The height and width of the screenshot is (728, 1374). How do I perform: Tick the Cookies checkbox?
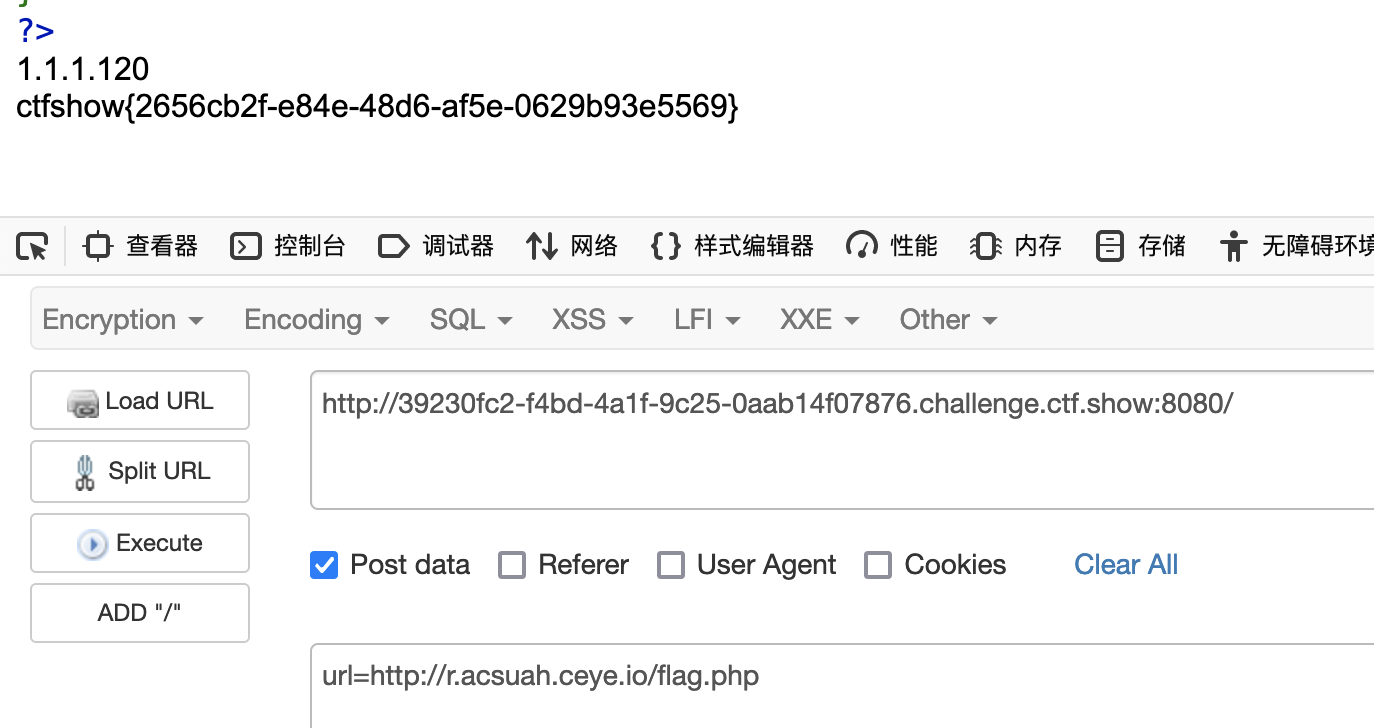point(878,565)
